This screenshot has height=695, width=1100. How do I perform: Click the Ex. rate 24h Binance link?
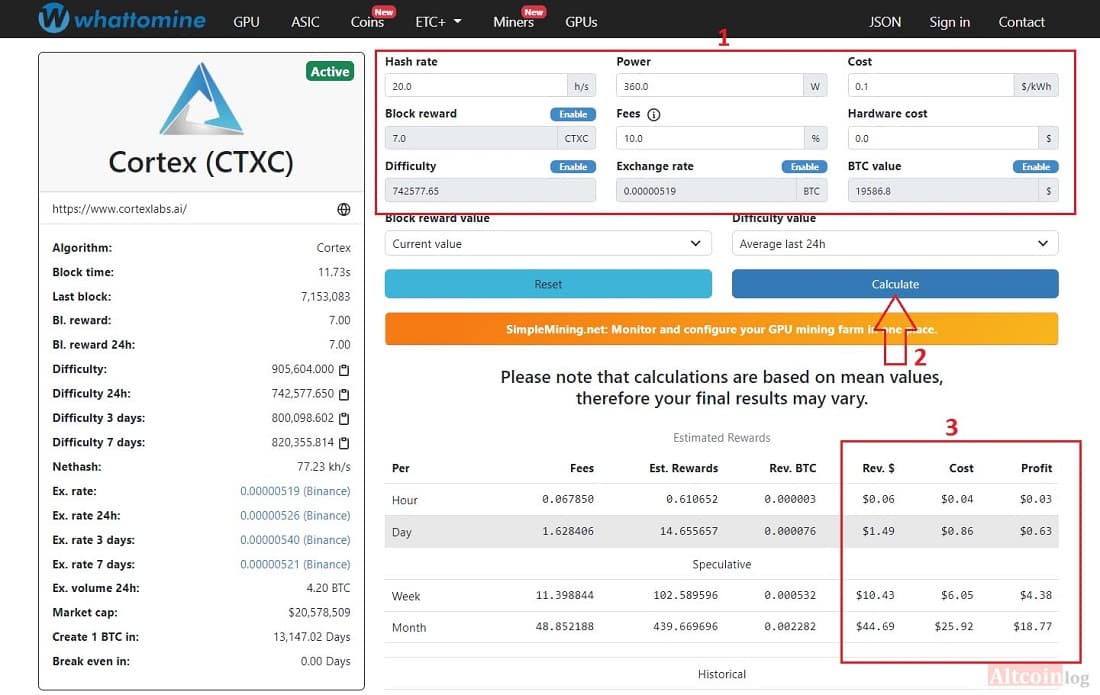click(295, 515)
